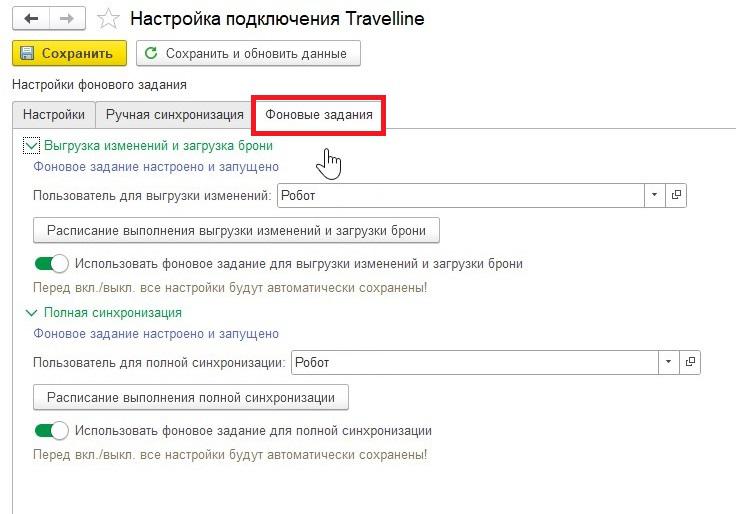Open the выгрузки изменений user record via open icon
The width and height of the screenshot is (736, 514).
[676, 195]
